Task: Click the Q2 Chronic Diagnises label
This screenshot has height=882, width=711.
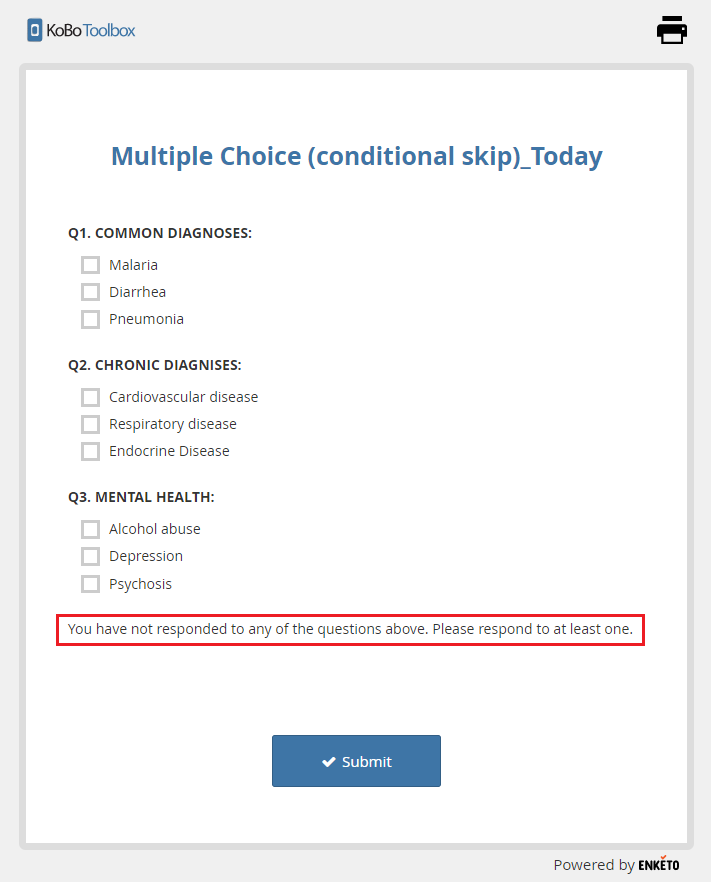Action: (155, 365)
